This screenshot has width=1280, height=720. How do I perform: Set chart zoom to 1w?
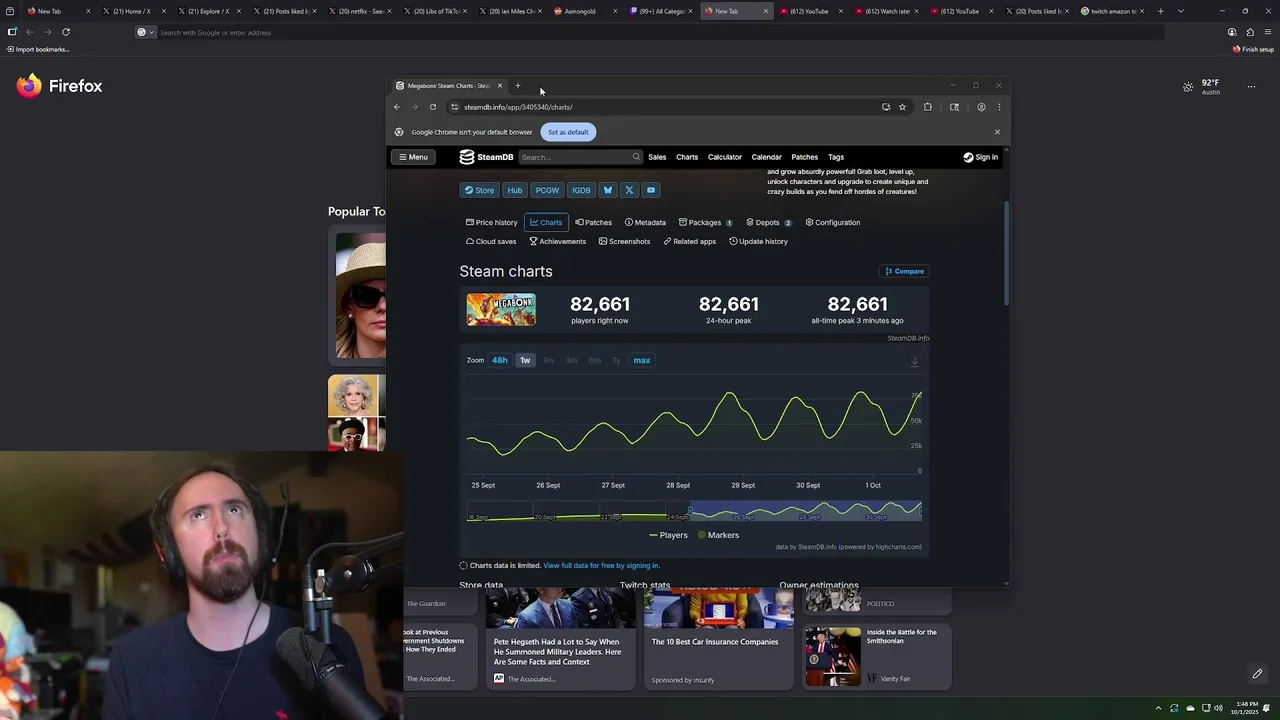pos(525,360)
